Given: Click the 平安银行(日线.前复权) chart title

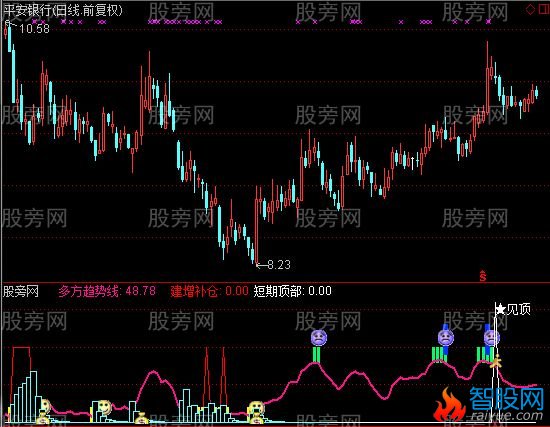Looking at the screenshot, I should coord(63,10).
